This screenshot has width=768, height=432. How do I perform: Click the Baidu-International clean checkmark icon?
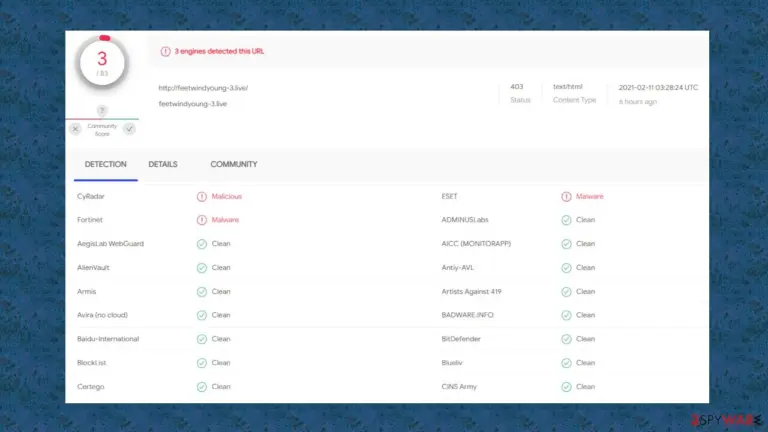[x=202, y=339]
